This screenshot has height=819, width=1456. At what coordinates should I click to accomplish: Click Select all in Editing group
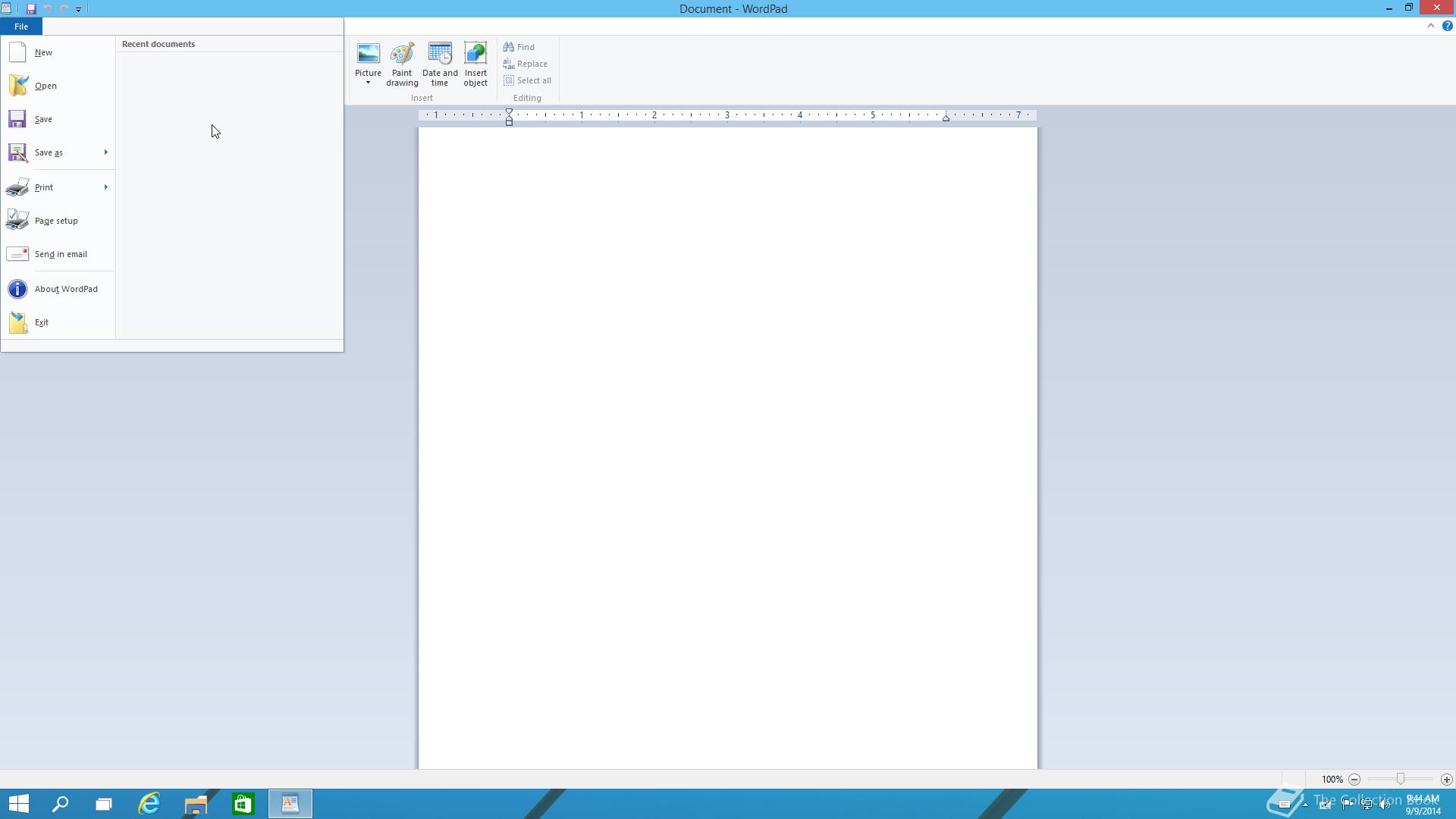click(x=527, y=80)
